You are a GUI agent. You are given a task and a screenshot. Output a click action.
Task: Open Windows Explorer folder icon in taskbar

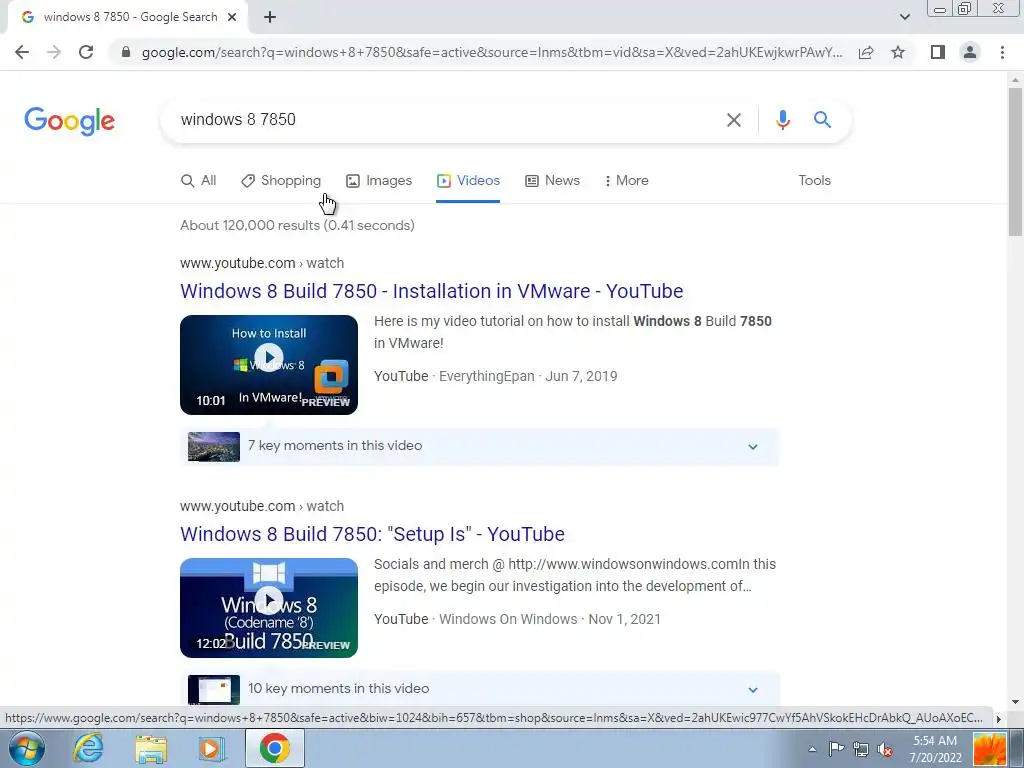pyautogui.click(x=151, y=748)
